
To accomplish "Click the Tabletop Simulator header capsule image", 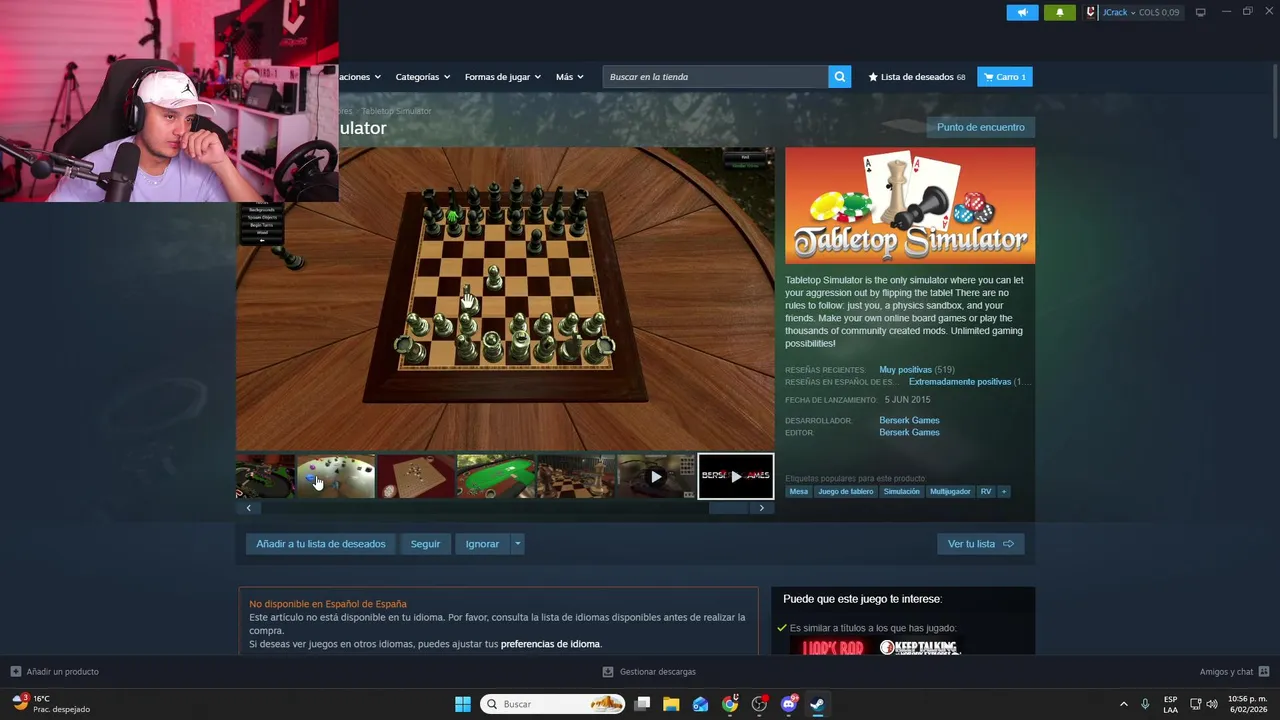I will [x=910, y=206].
